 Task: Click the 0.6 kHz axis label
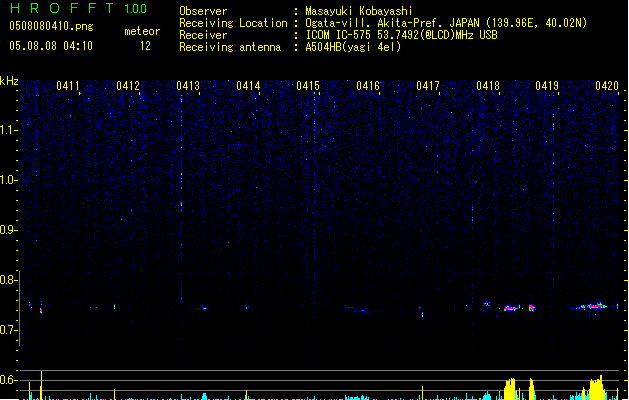(x=9, y=380)
